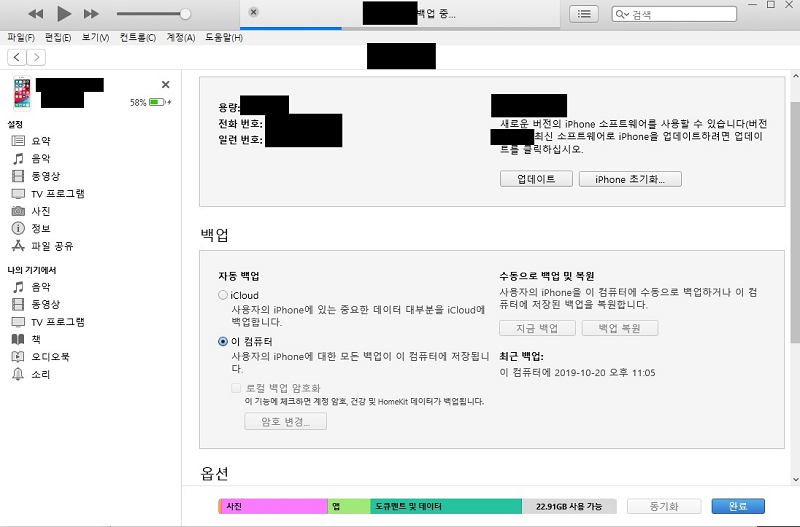Click the blue 완료 button
The height and width of the screenshot is (527, 800).
pos(738,506)
